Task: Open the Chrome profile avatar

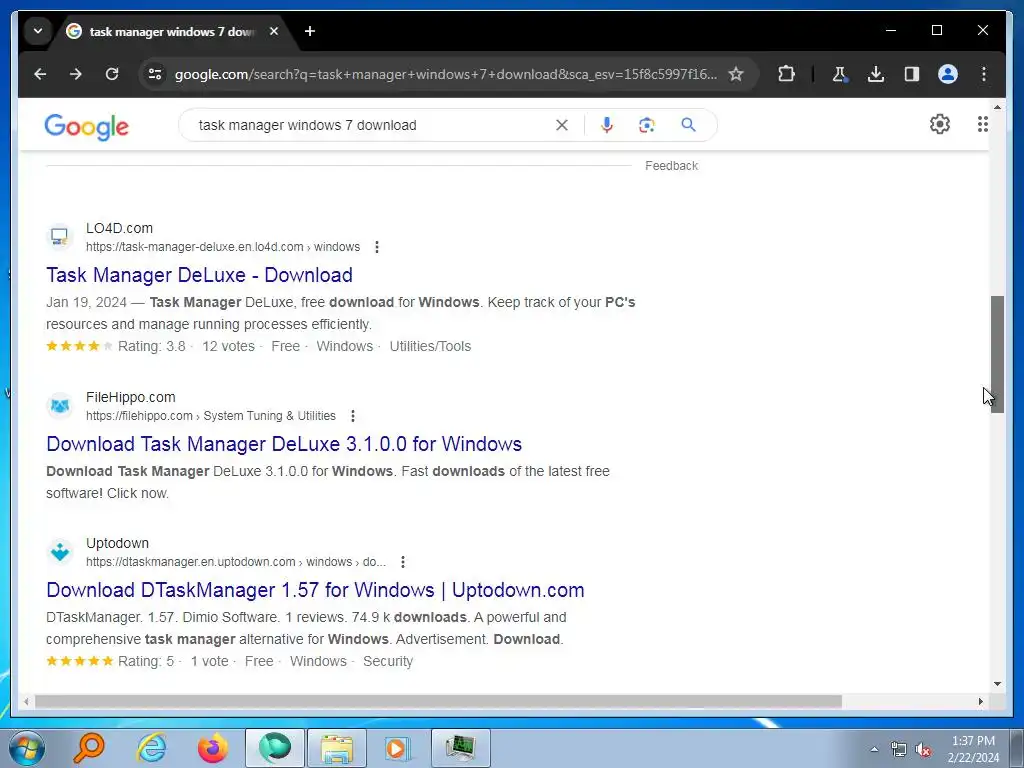Action: pos(948,74)
